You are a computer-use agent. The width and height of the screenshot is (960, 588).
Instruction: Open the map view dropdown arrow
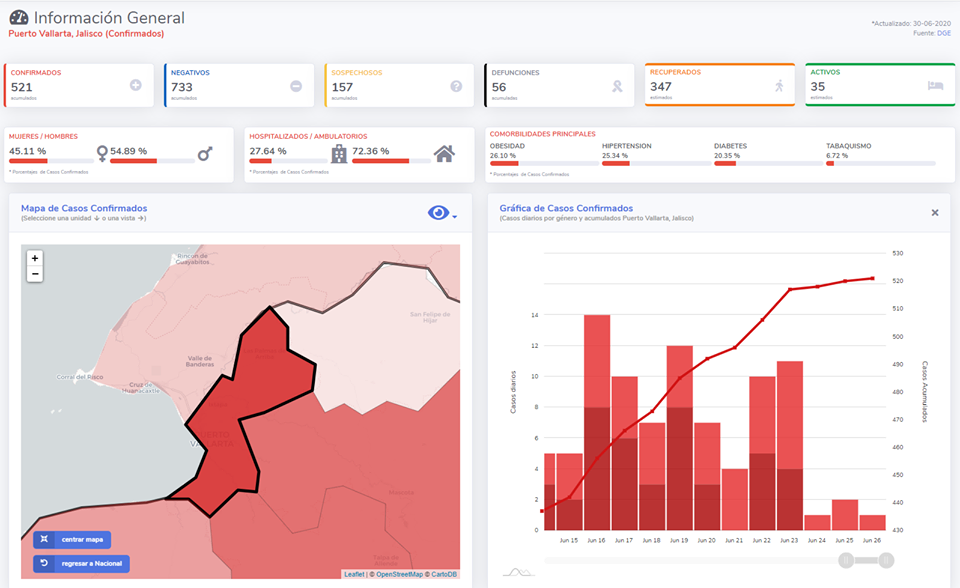pyautogui.click(x=455, y=216)
